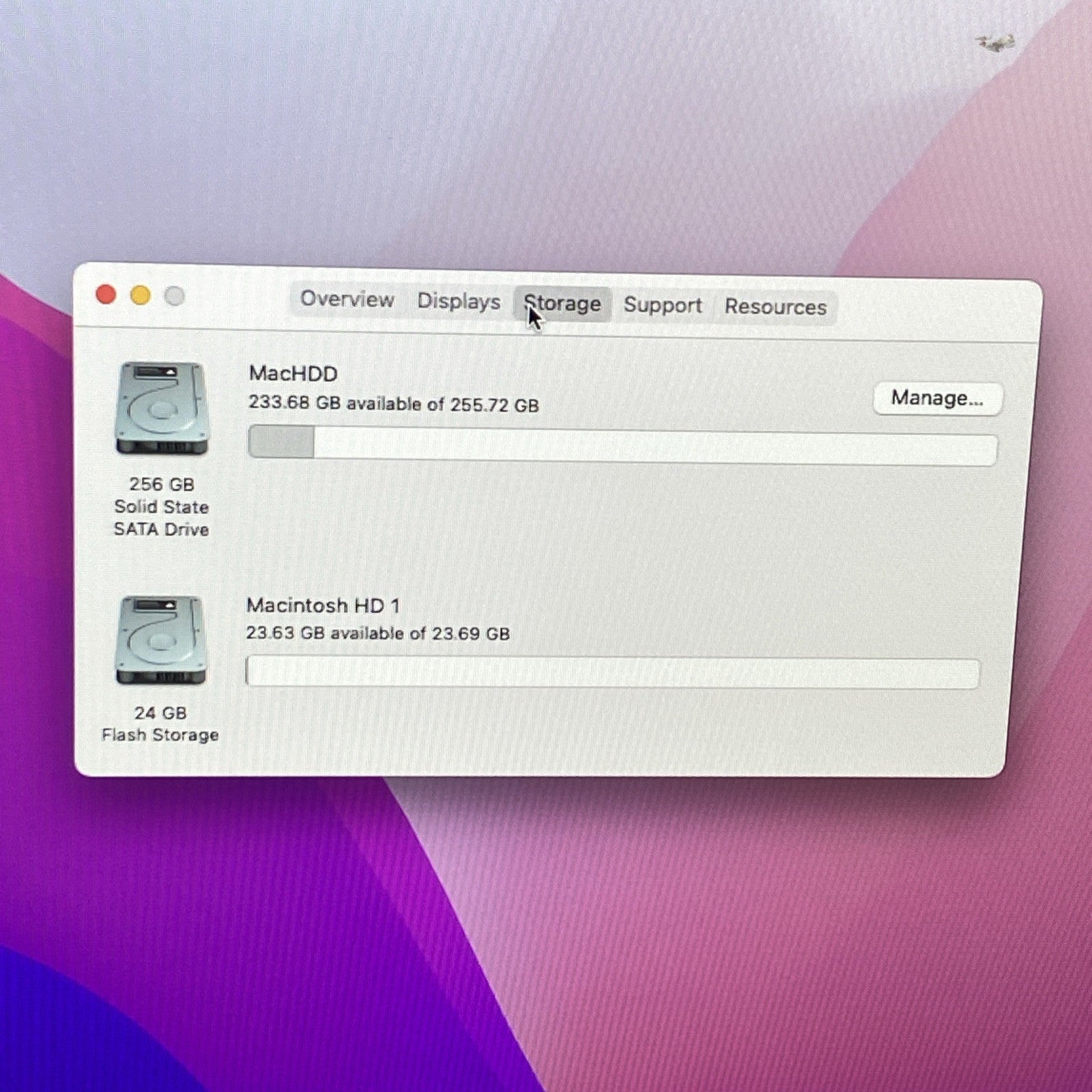Go to the Support tab
Image resolution: width=1092 pixels, height=1092 pixels.
point(662,306)
